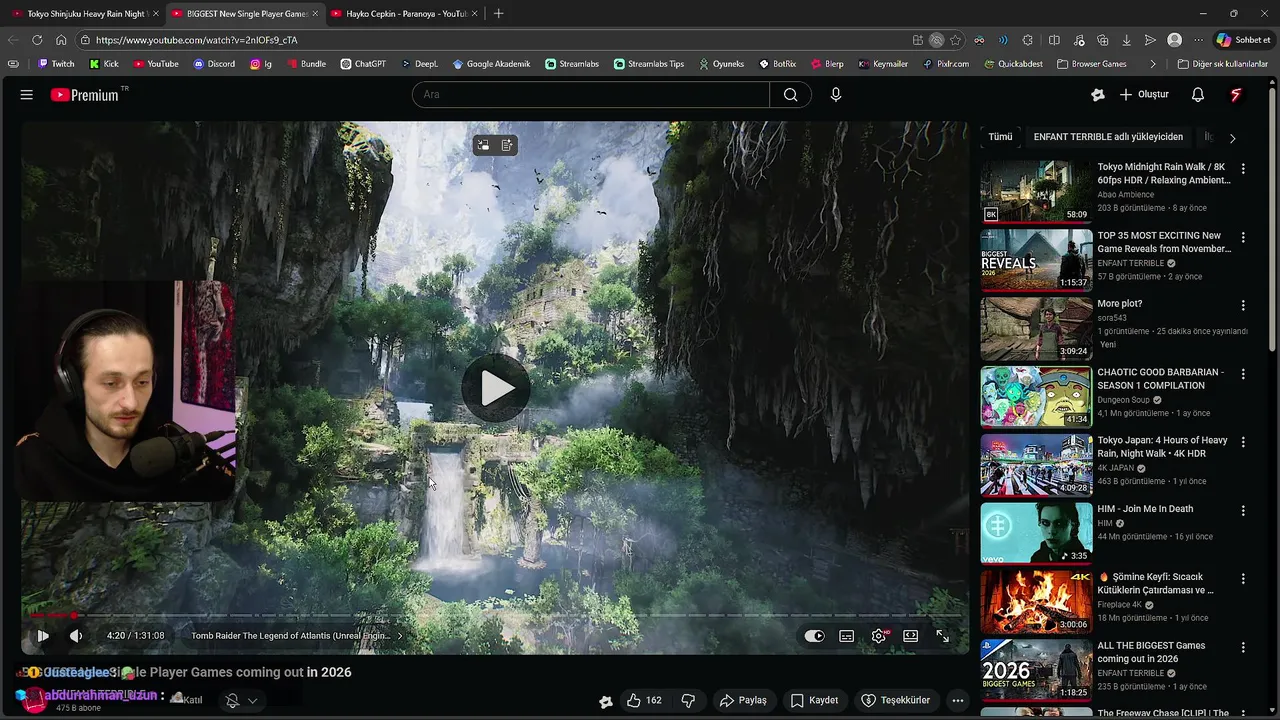Open Tokyo Japan: 4 Hours of Heavy Rain
1280x720 pixels.
[x=1162, y=447]
